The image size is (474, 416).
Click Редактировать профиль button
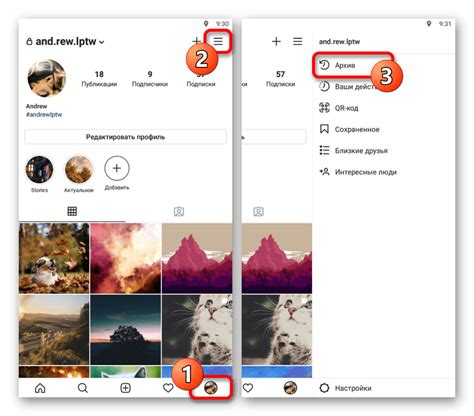(125, 137)
